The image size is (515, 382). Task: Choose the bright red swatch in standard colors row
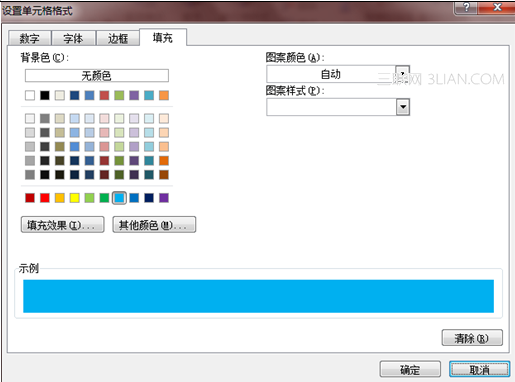click(45, 198)
